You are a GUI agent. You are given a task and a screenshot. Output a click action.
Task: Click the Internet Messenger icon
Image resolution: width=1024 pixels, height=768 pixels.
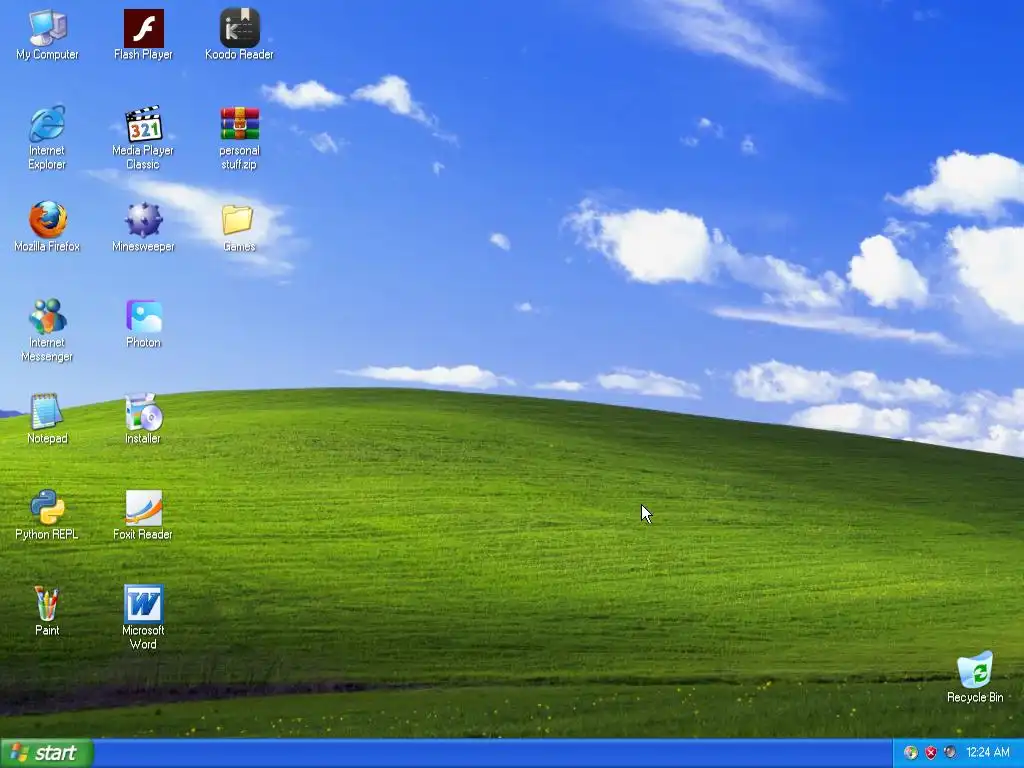click(48, 330)
